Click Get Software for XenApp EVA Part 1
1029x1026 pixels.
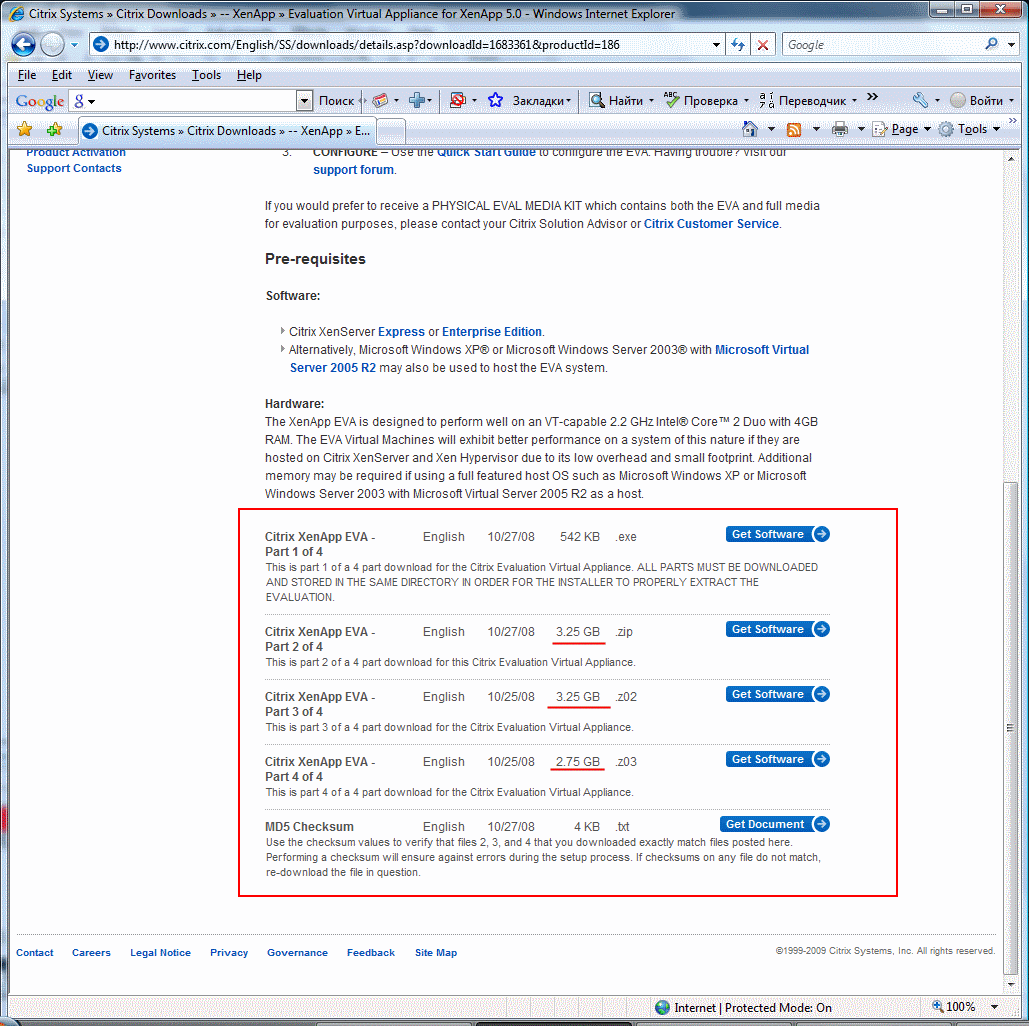click(777, 534)
